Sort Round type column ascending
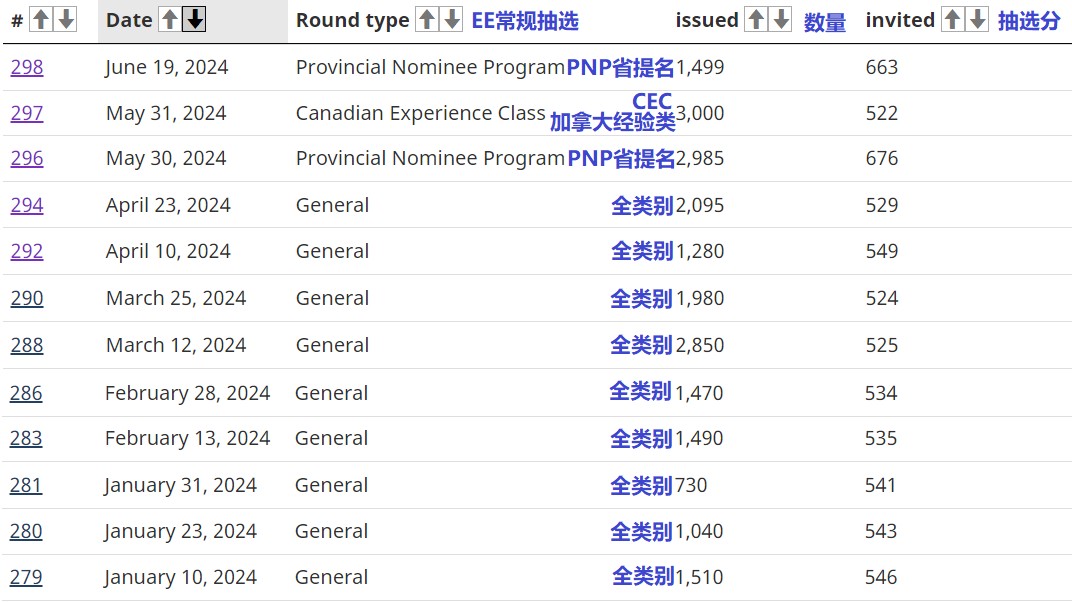The width and height of the screenshot is (1072, 602). [429, 19]
